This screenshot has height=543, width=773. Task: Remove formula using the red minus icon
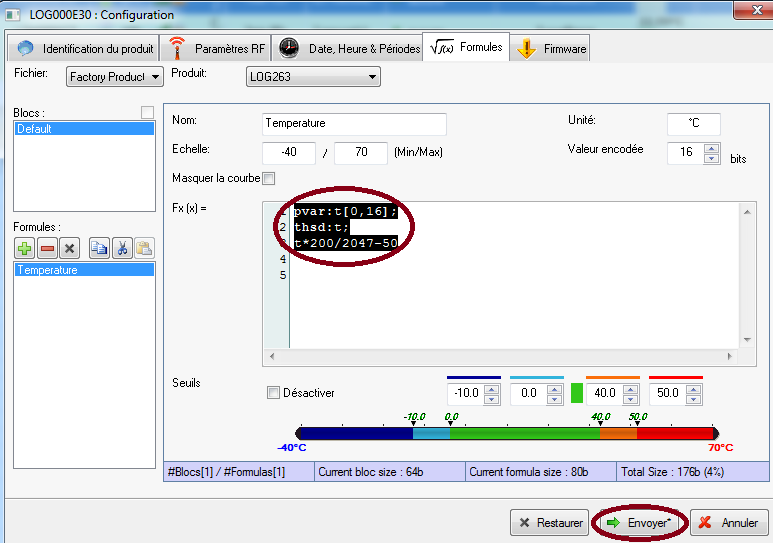click(x=47, y=248)
